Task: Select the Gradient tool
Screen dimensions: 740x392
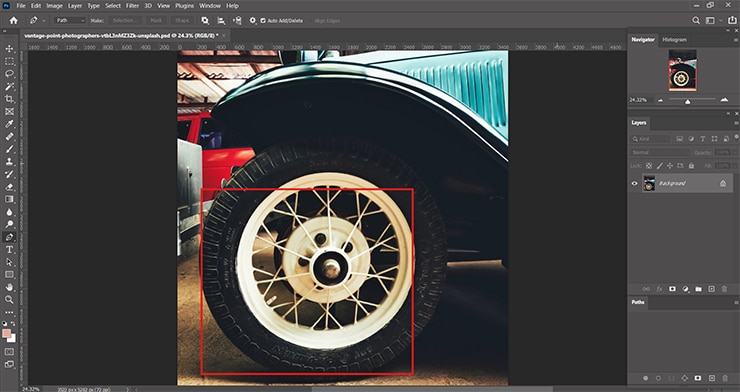Action: tap(9, 199)
